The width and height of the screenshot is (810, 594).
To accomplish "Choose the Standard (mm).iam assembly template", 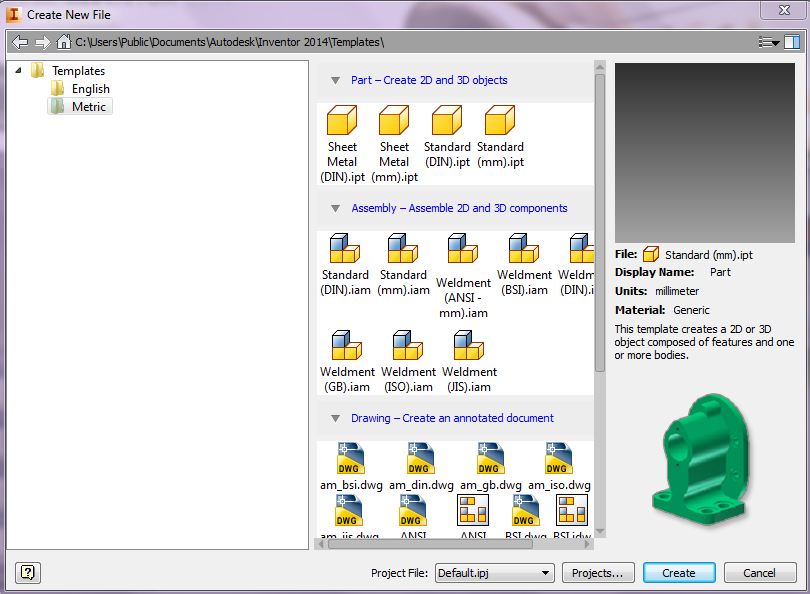I will 403,250.
